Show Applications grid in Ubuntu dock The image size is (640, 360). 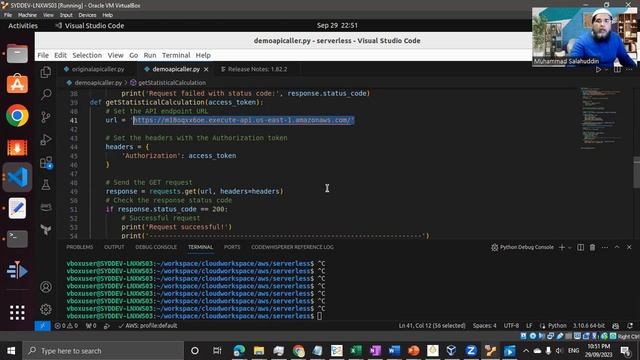17,313
